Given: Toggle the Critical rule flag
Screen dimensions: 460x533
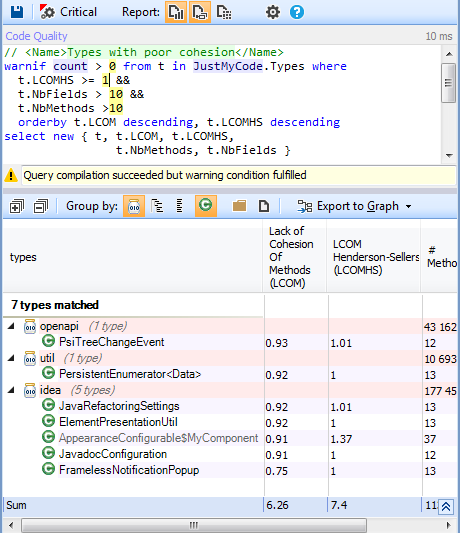Looking at the screenshot, I should pos(68,12).
